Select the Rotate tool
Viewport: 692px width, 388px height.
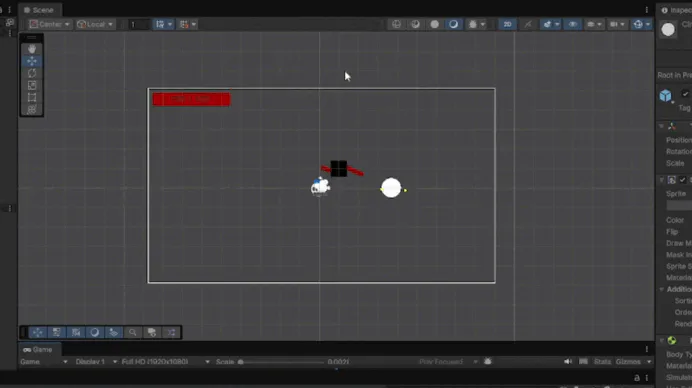pyautogui.click(x=32, y=73)
